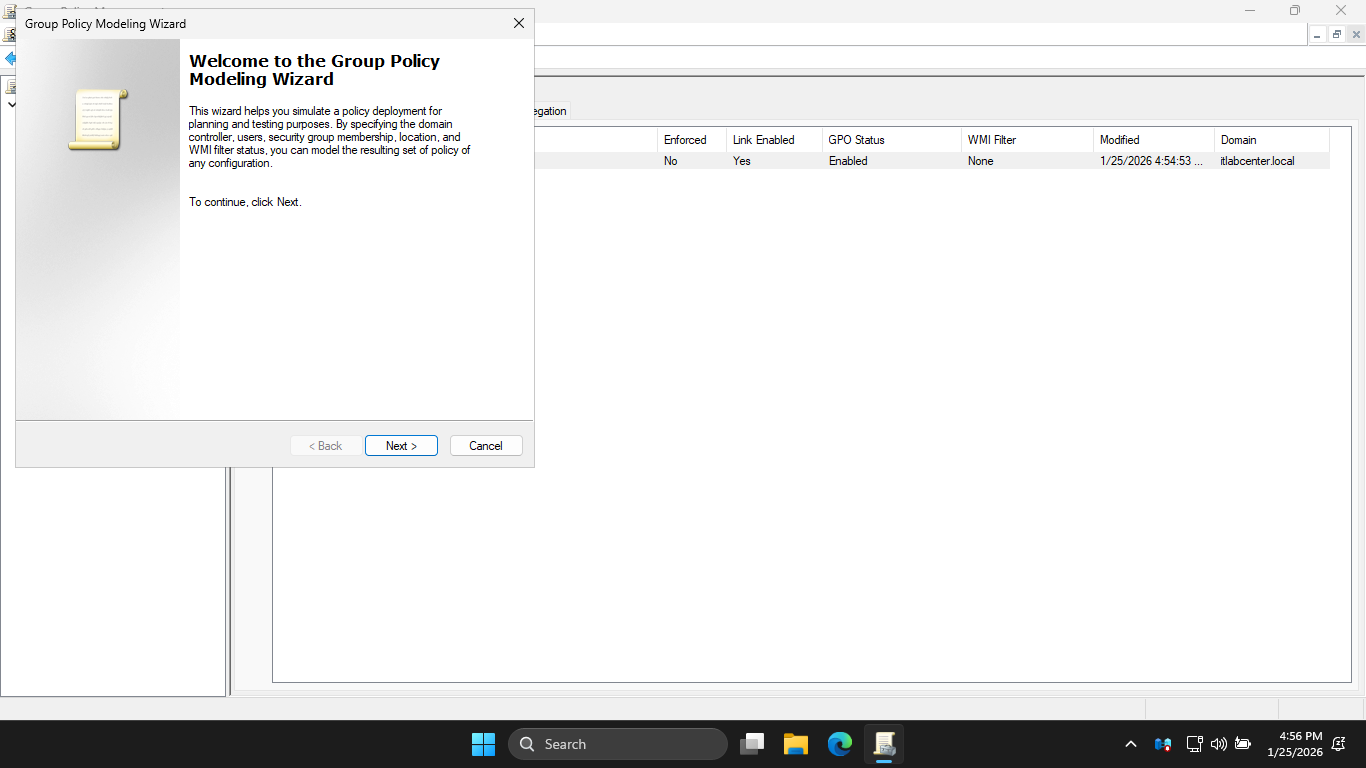The width and height of the screenshot is (1366, 768).
Task: Close the wizard with the X button
Action: pyautogui.click(x=518, y=23)
